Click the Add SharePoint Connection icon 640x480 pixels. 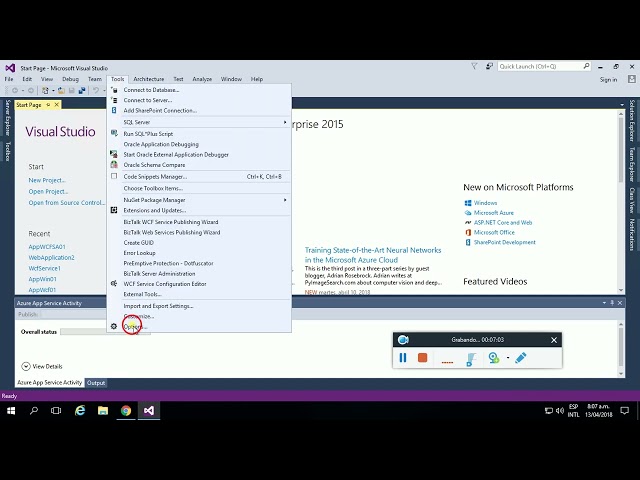point(114,110)
